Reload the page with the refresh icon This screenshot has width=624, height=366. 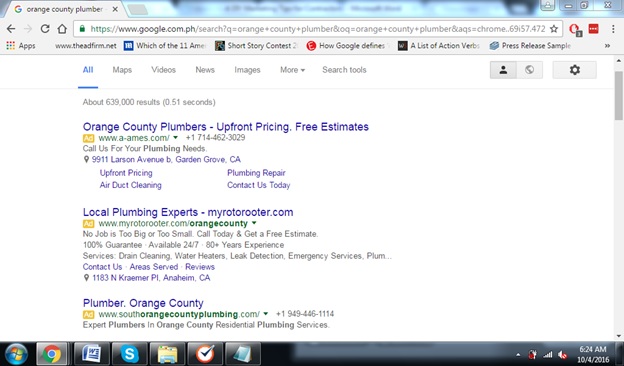tap(45, 29)
